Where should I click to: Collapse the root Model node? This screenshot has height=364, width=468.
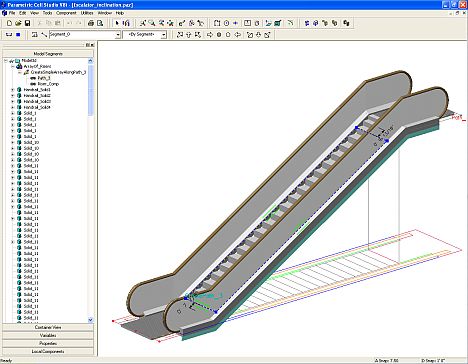[x=6, y=61]
